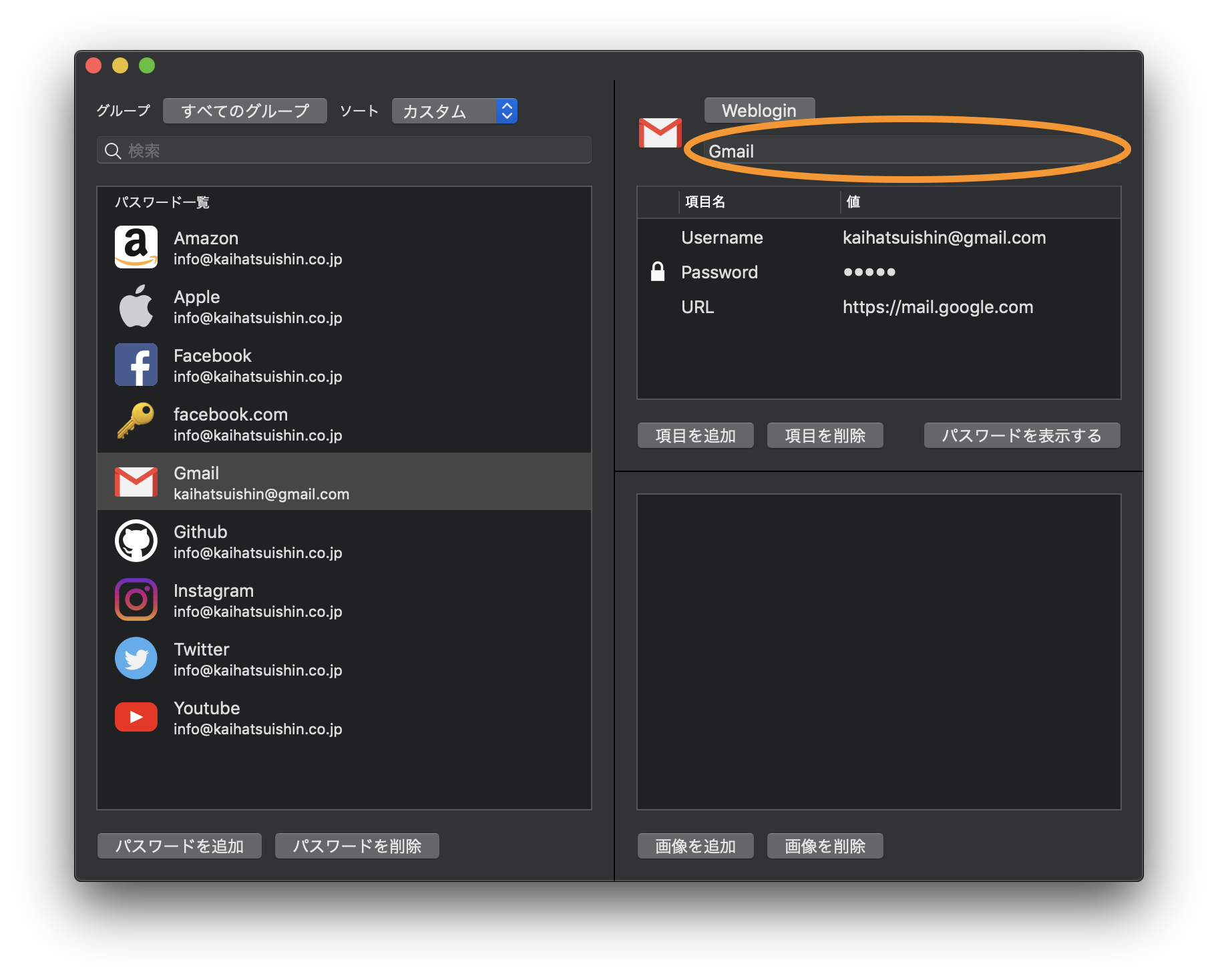This screenshot has width=1218, height=980.
Task: Click パスワードを削除 button
Action: (x=357, y=846)
